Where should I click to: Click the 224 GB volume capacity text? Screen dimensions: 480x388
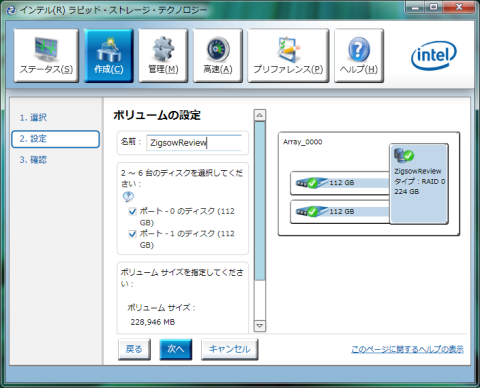pyautogui.click(x=407, y=192)
